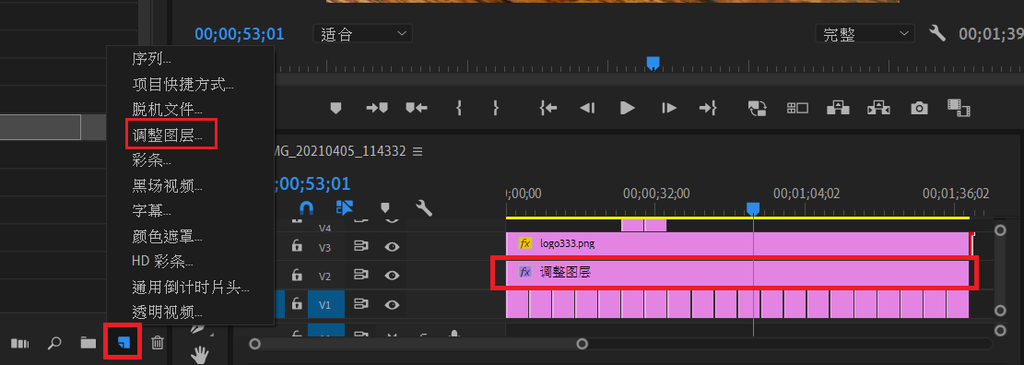1024x365 pixels.
Task: Export a frame with the camera icon
Action: 920,108
